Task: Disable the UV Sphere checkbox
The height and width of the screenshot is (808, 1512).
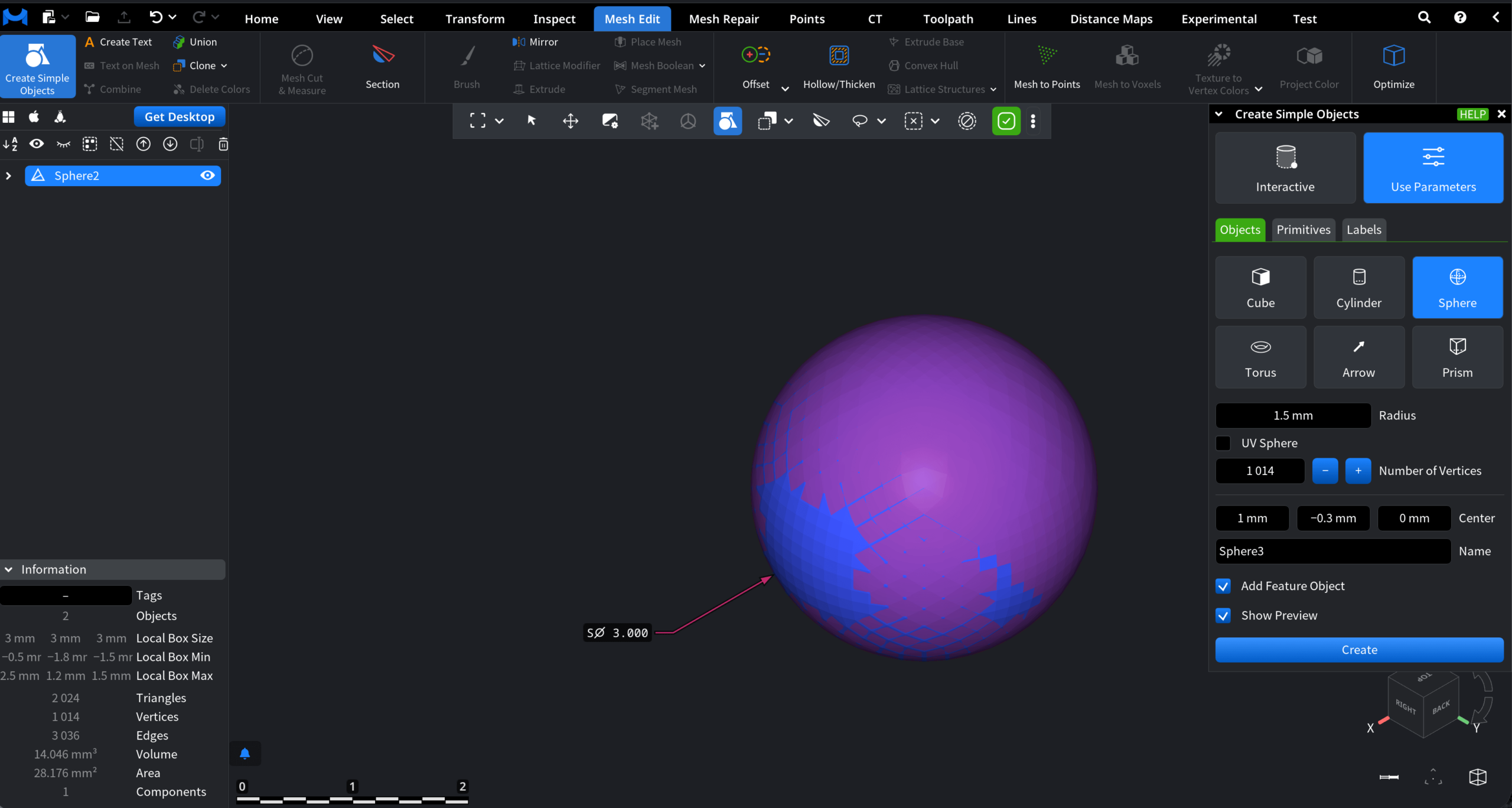Action: pos(1223,442)
